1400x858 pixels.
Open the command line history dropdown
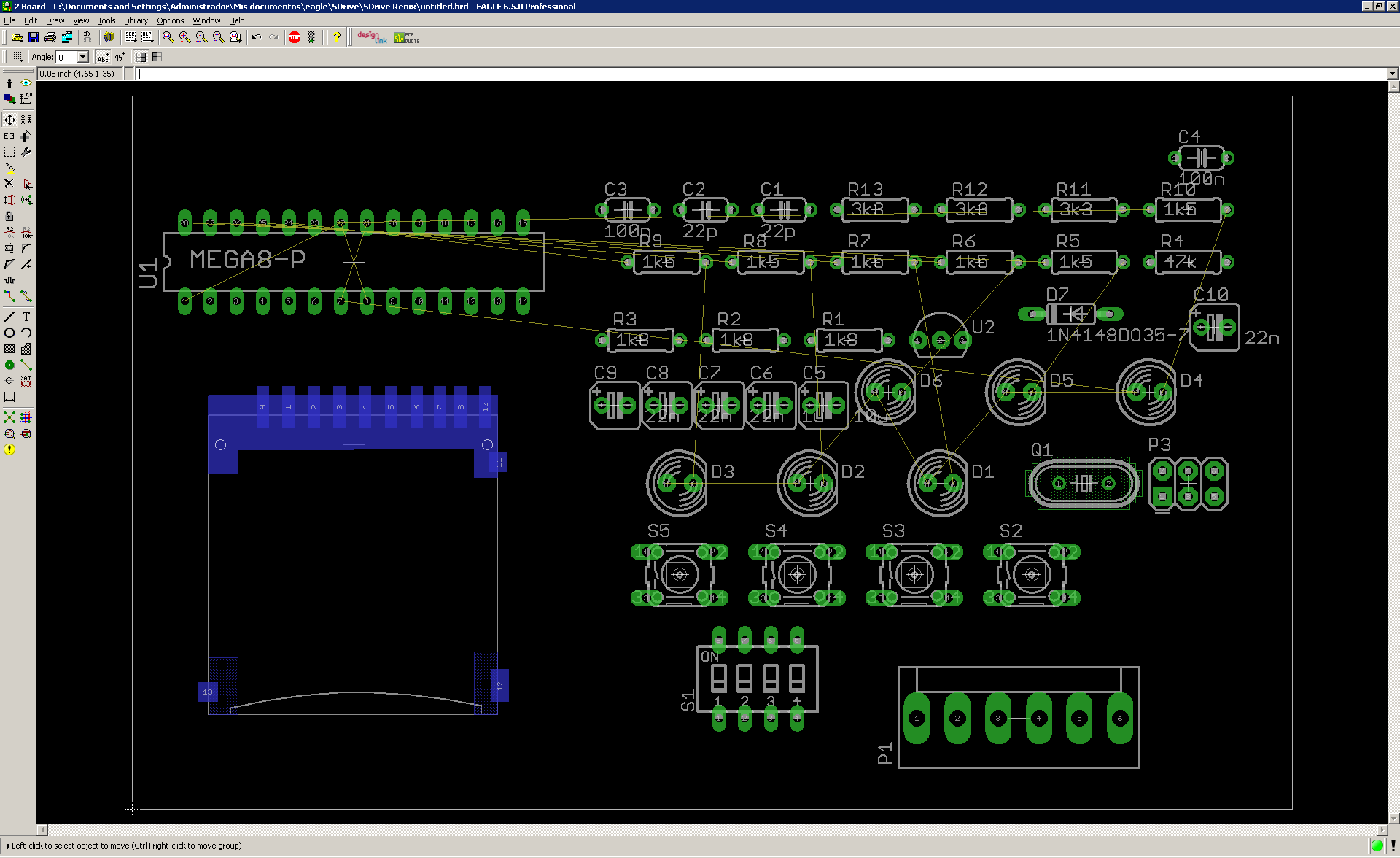tap(1392, 74)
